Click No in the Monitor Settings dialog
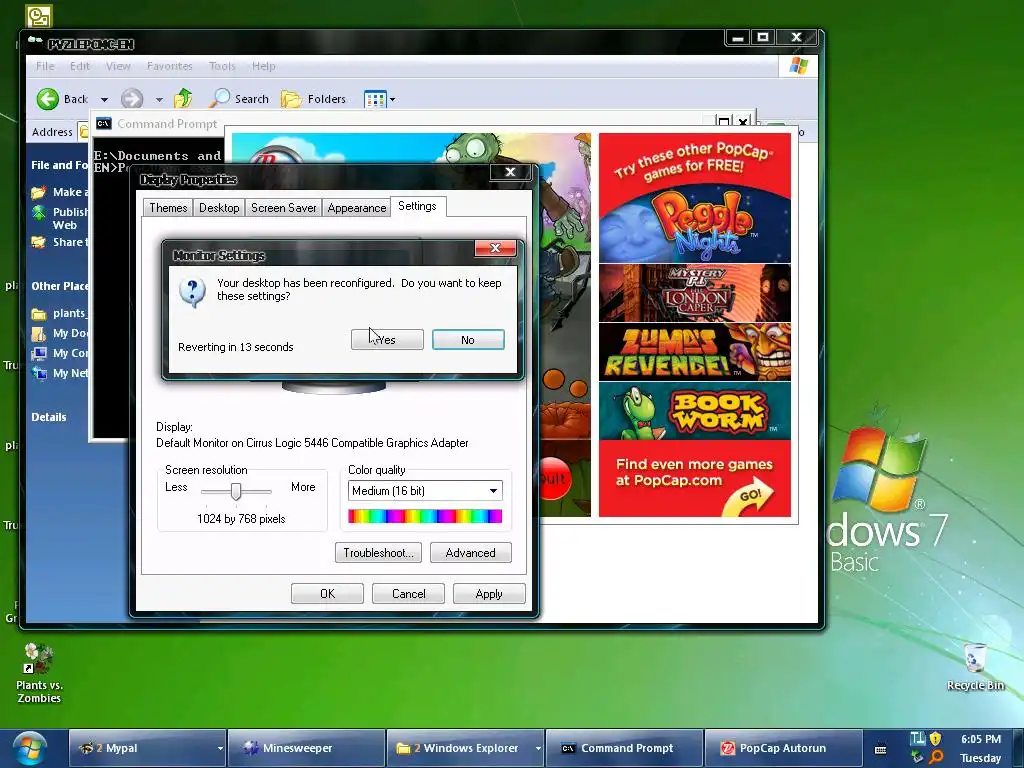The image size is (1024, 768). [x=468, y=340]
